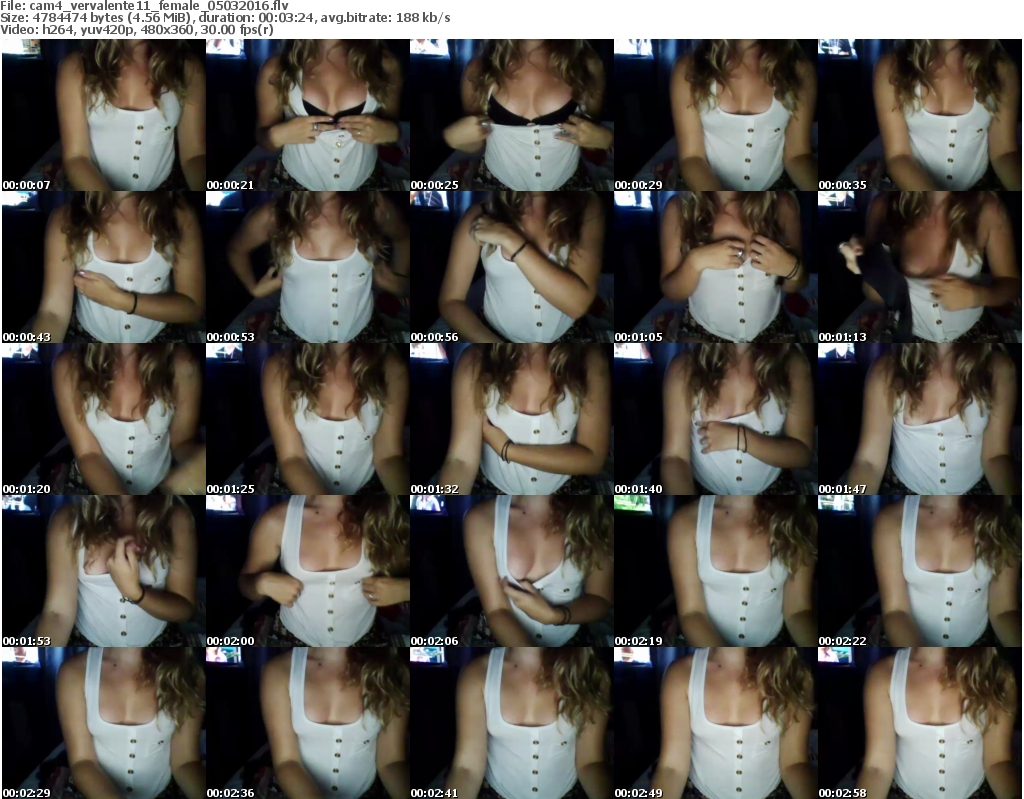Click the 'Size: 4784474 bytes' header line

225,18
